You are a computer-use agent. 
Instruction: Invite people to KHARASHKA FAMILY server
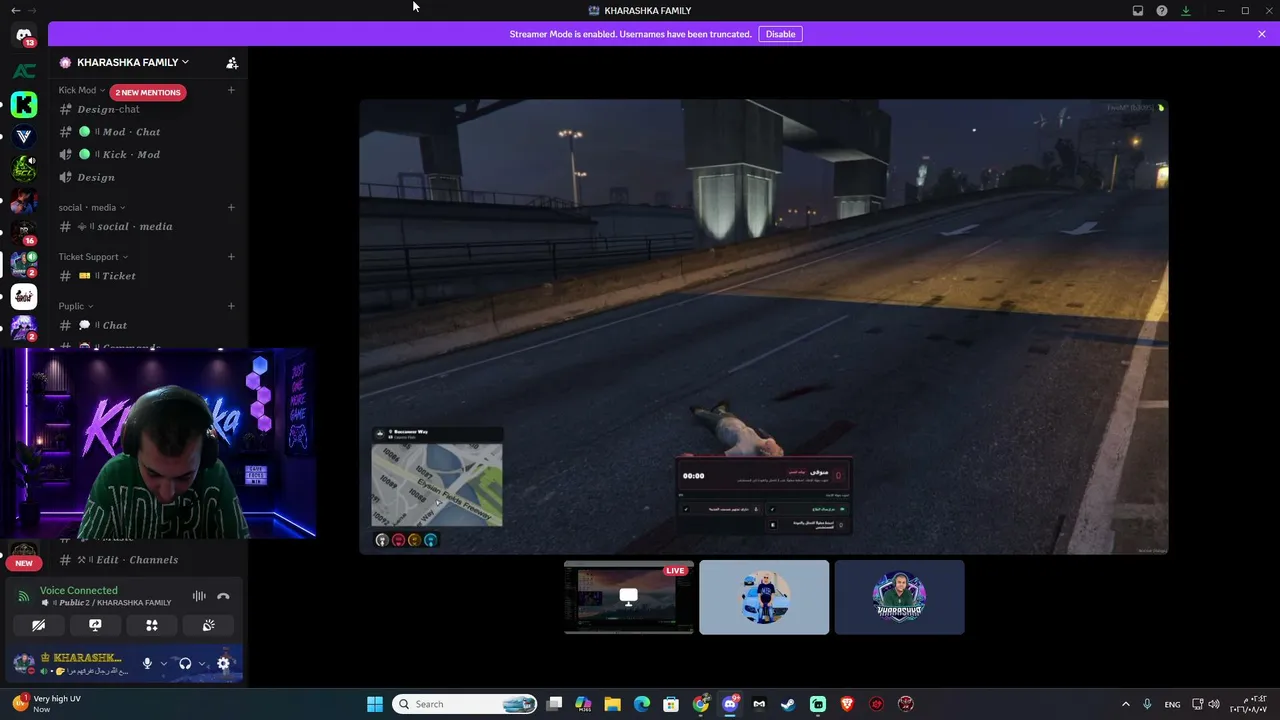(232, 62)
